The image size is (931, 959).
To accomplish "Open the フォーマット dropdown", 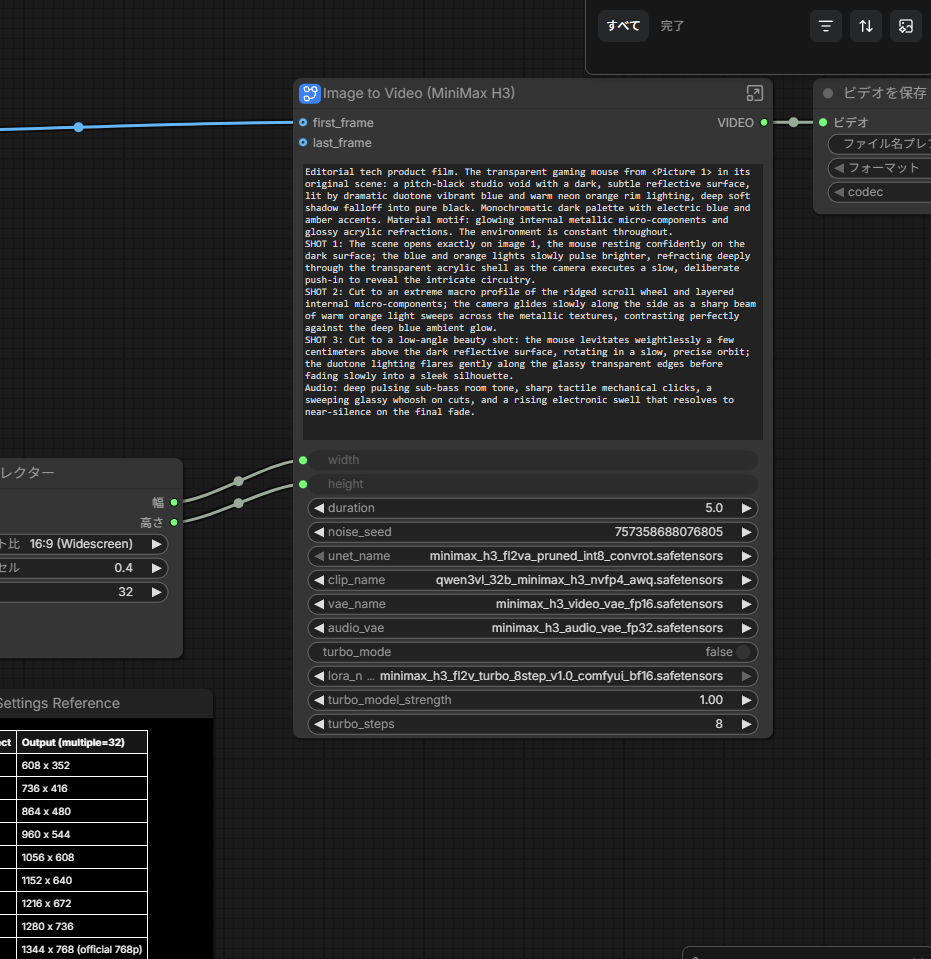I will pos(879,168).
